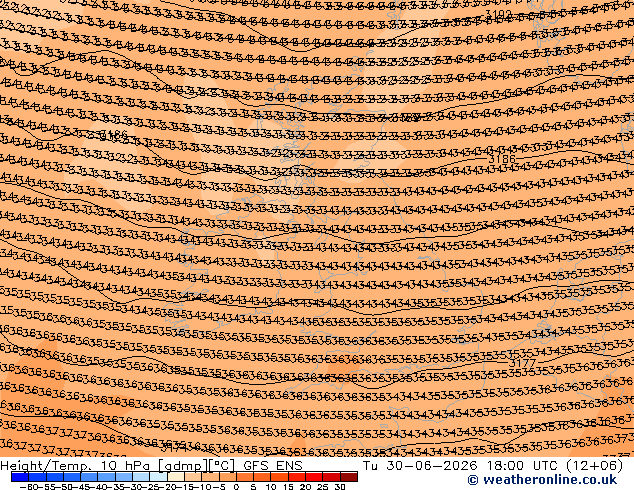The height and width of the screenshot is (490, 634).
Task: Select the '[gdmp]' unit label
Action: (x=183, y=466)
